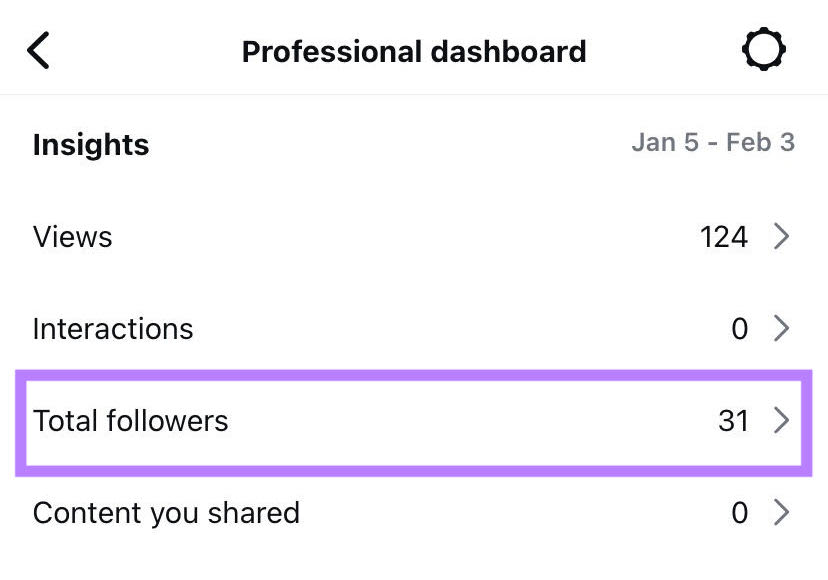Select the Insights section heading

pyautogui.click(x=90, y=145)
